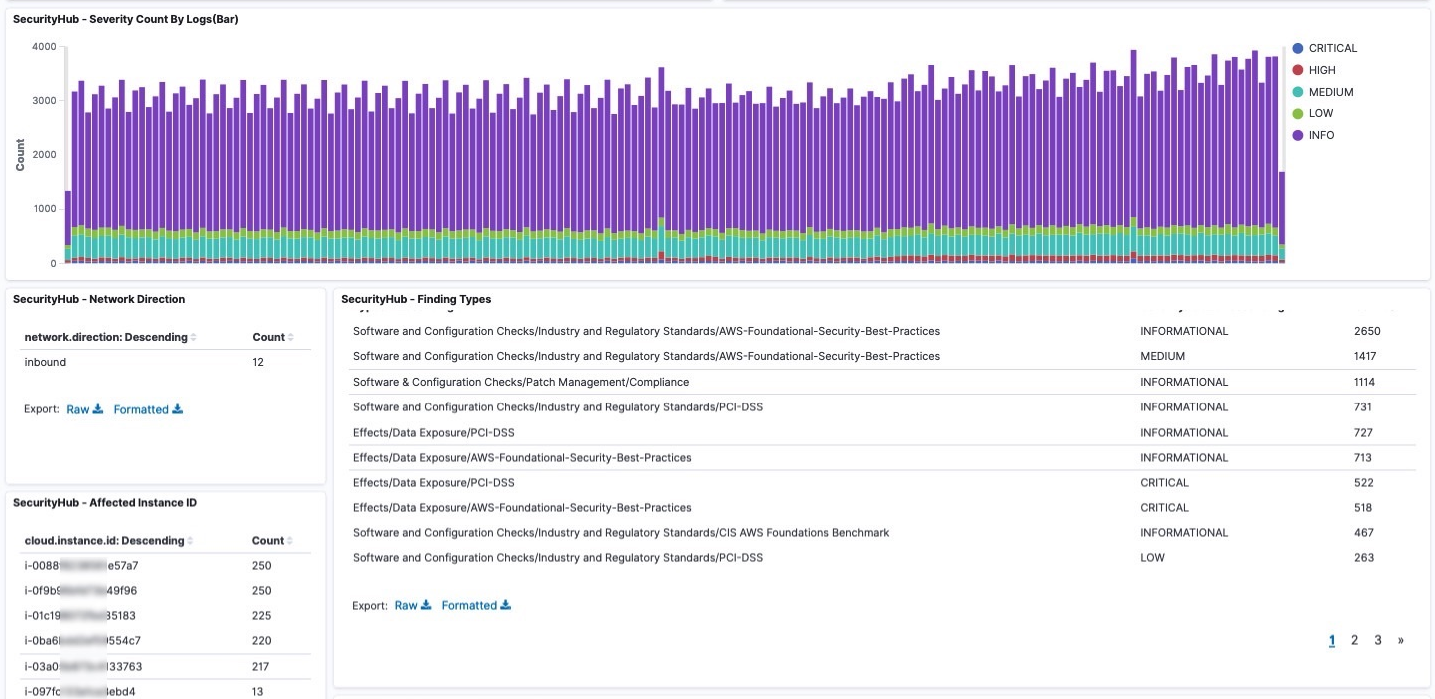Click finding count 731
Viewport: 1435px width, 699px height.
(1362, 407)
